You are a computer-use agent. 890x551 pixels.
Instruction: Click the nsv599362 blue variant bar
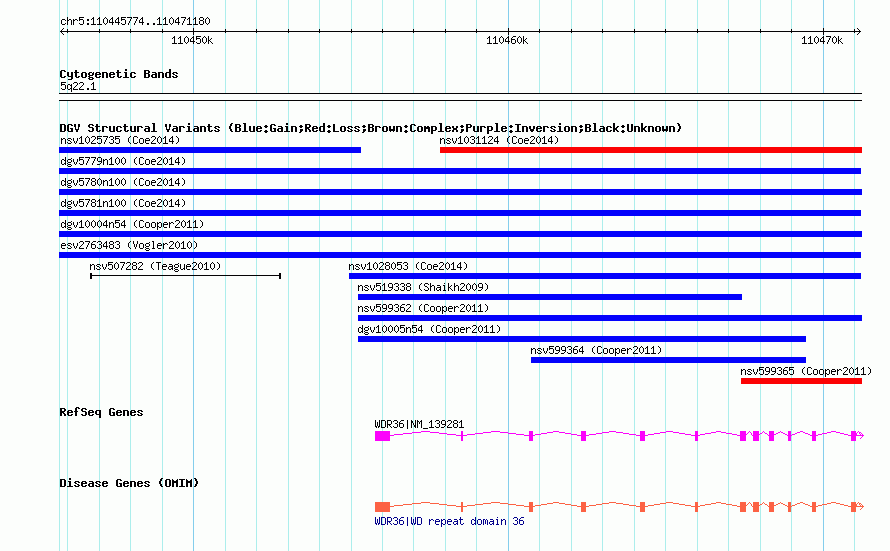pos(610,318)
